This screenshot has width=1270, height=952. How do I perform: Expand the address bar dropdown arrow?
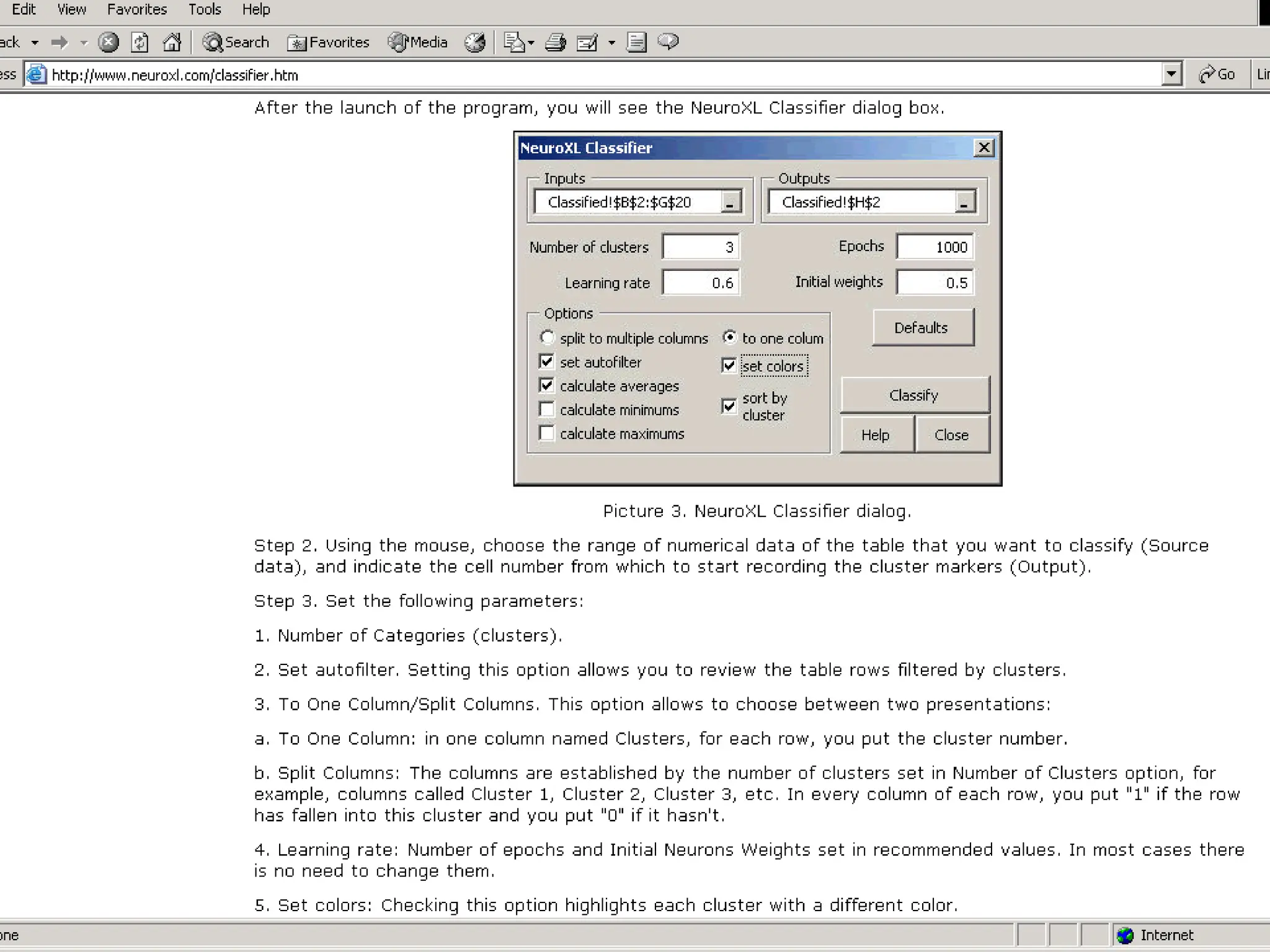[1171, 75]
